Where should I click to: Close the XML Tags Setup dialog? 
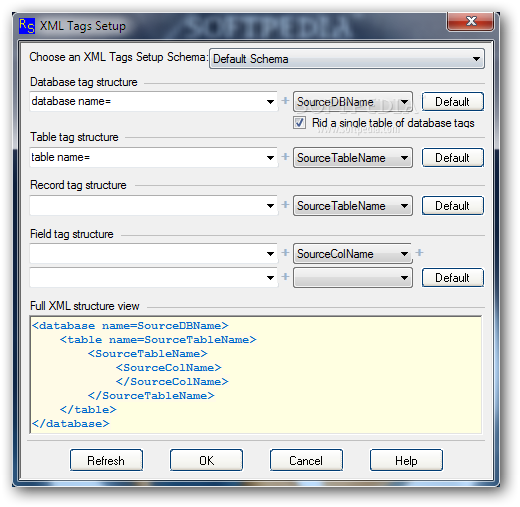(470, 21)
